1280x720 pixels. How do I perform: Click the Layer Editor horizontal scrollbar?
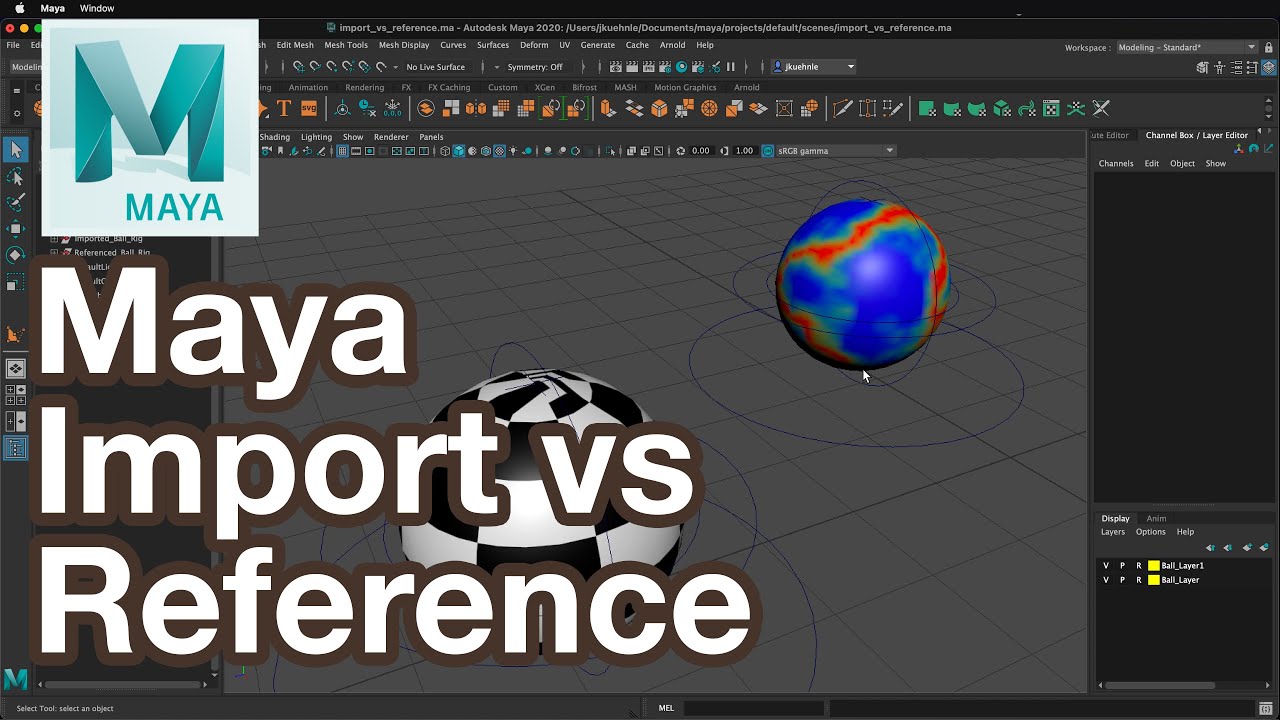pyautogui.click(x=1161, y=685)
